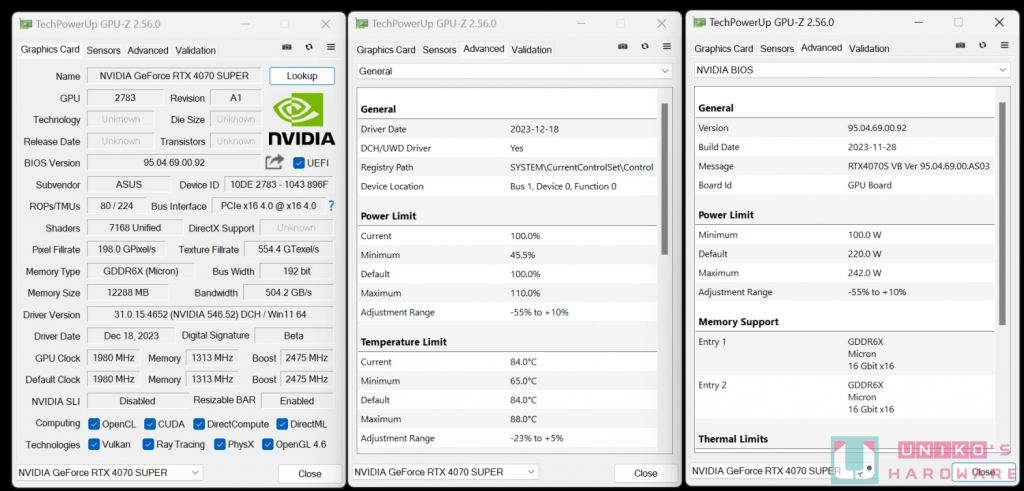The width and height of the screenshot is (1024, 491).
Task: Click vertical scrollbar in middle Advanced window
Action: click(x=665, y=178)
